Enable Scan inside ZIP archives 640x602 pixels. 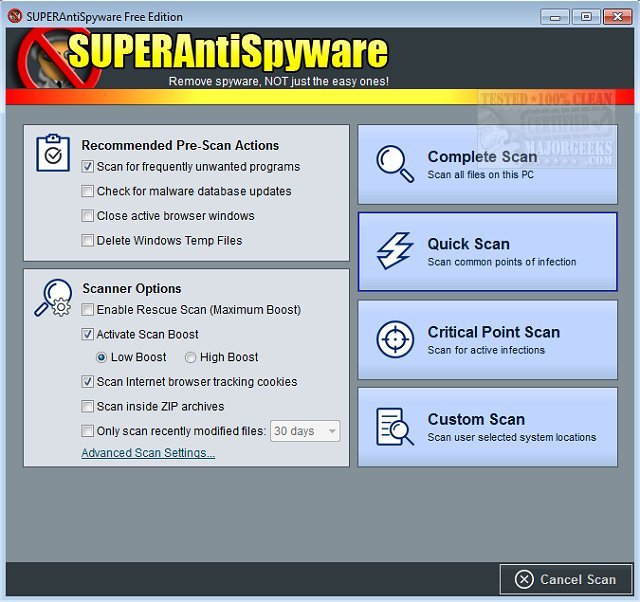pyautogui.click(x=87, y=407)
